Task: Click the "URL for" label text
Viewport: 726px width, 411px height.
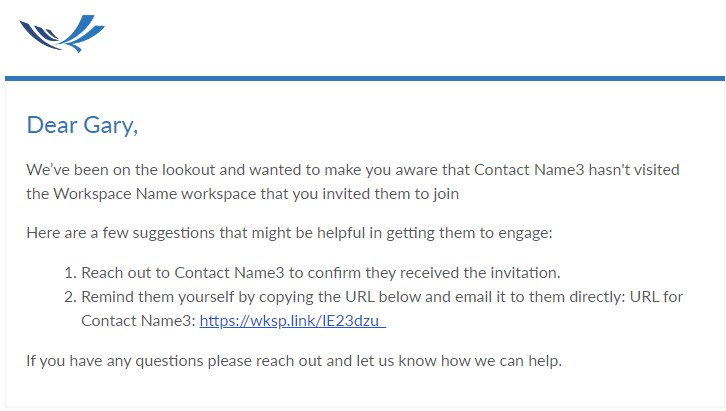Action: point(656,297)
